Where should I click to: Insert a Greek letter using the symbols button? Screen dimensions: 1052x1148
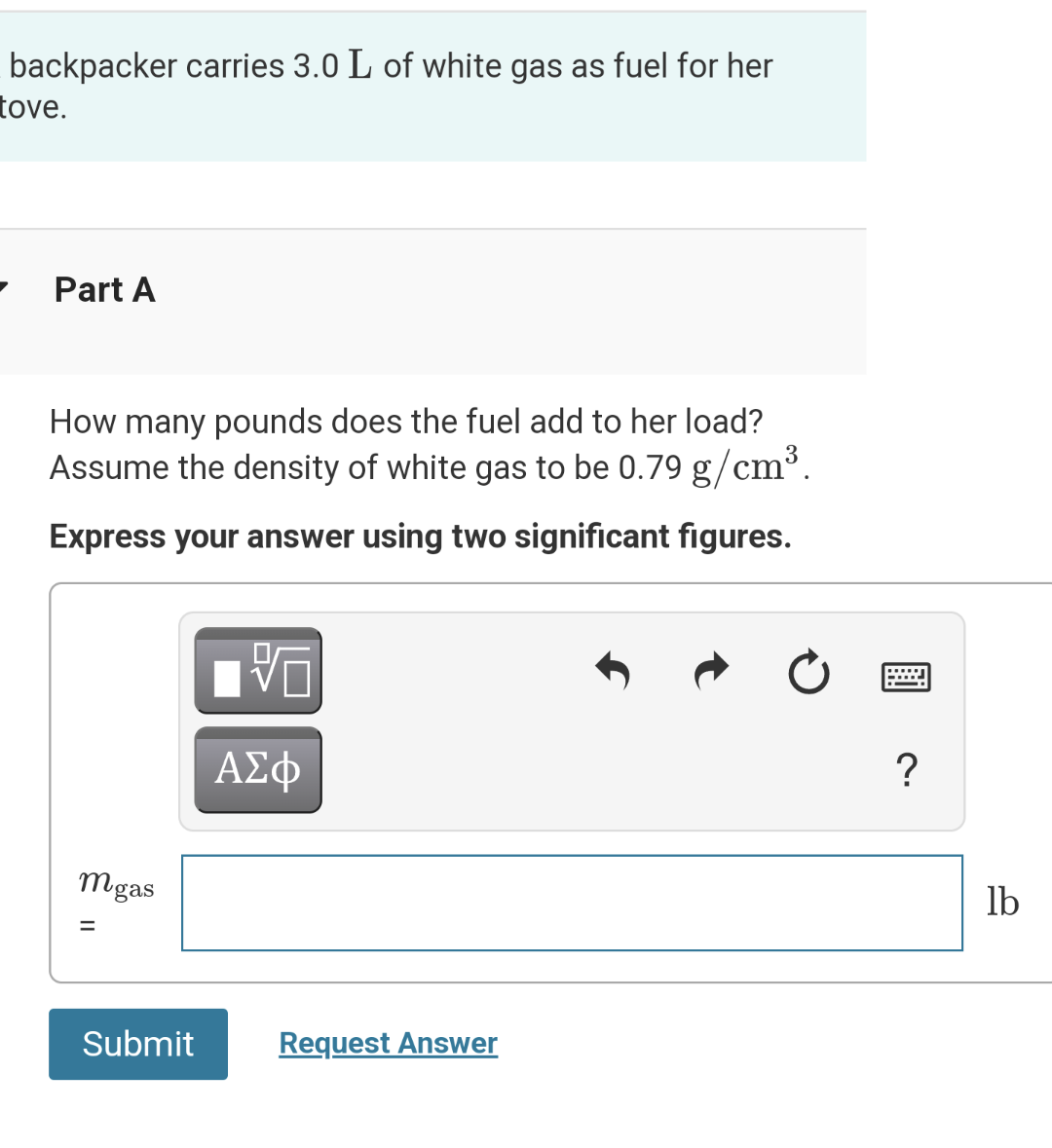(x=257, y=769)
